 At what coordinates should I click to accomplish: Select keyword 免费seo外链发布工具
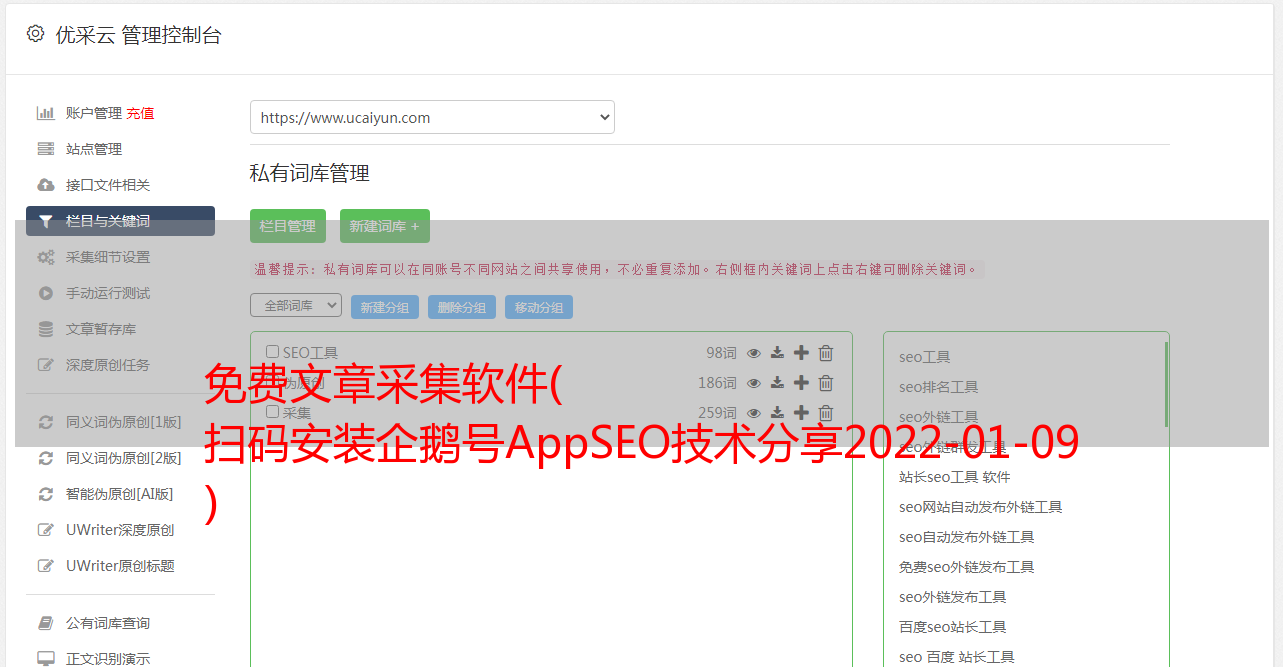[x=967, y=567]
